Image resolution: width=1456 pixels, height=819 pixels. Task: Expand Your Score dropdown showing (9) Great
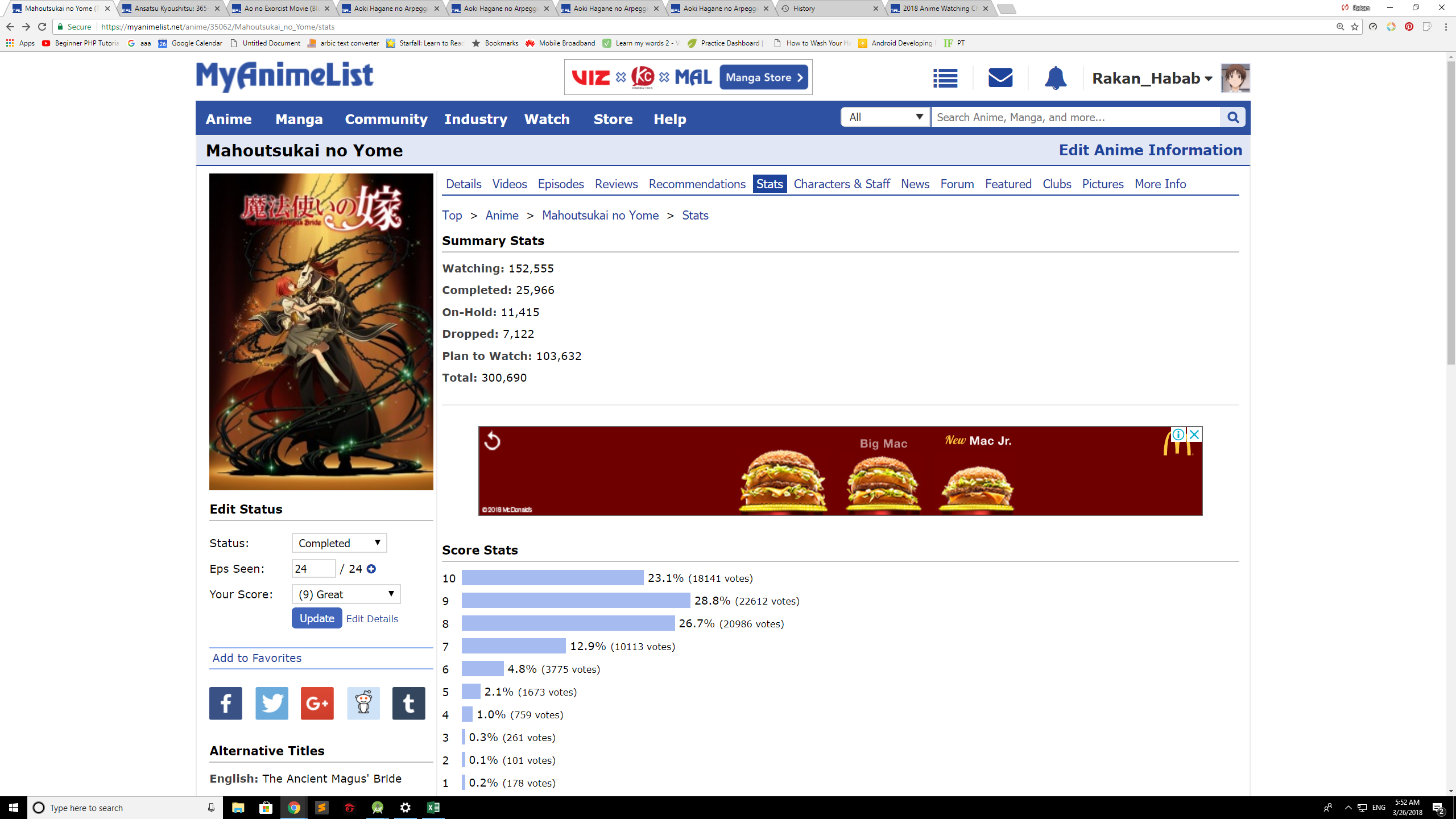[x=346, y=594]
